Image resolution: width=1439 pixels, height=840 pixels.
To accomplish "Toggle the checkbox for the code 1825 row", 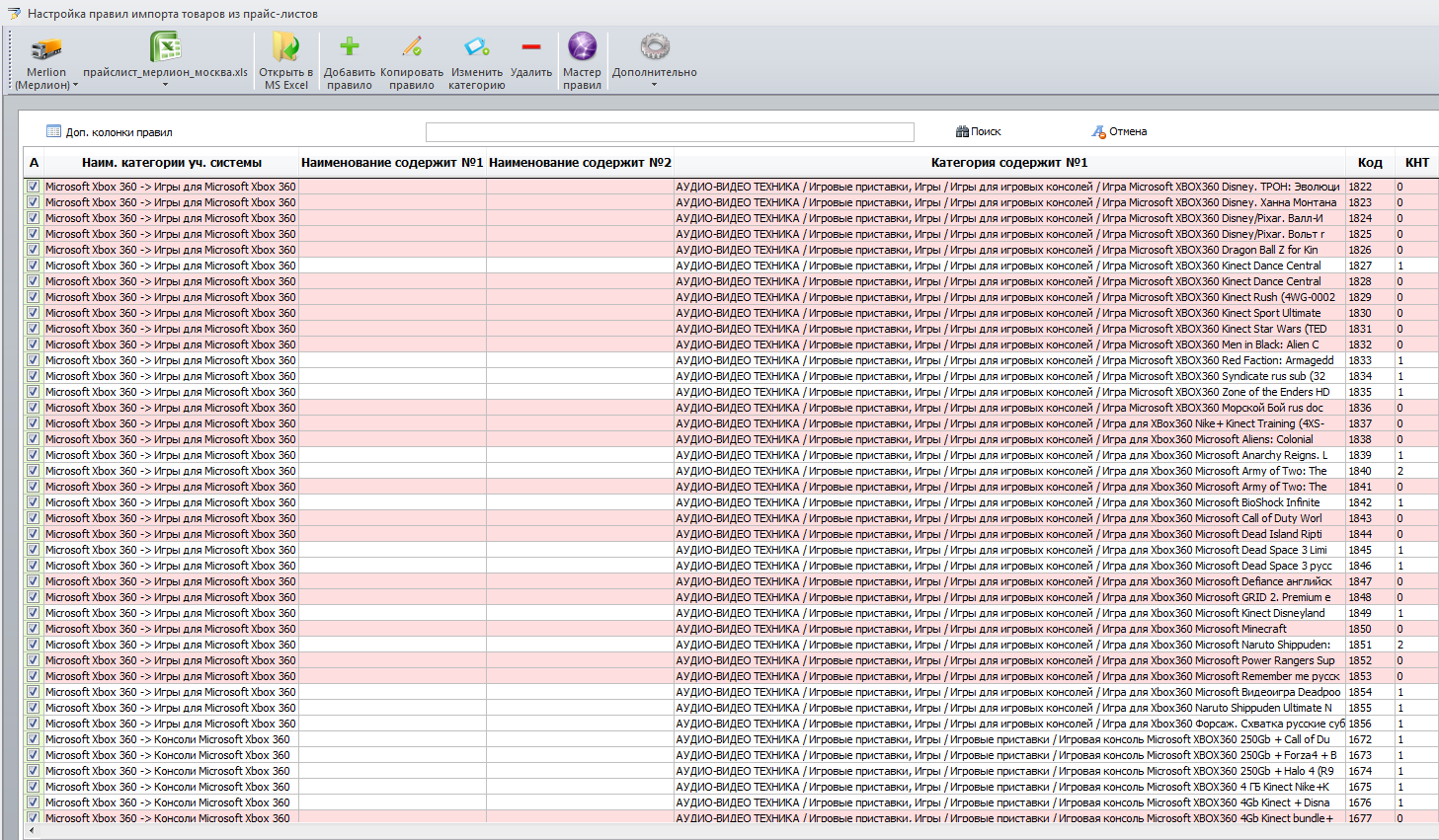I will pos(33,234).
